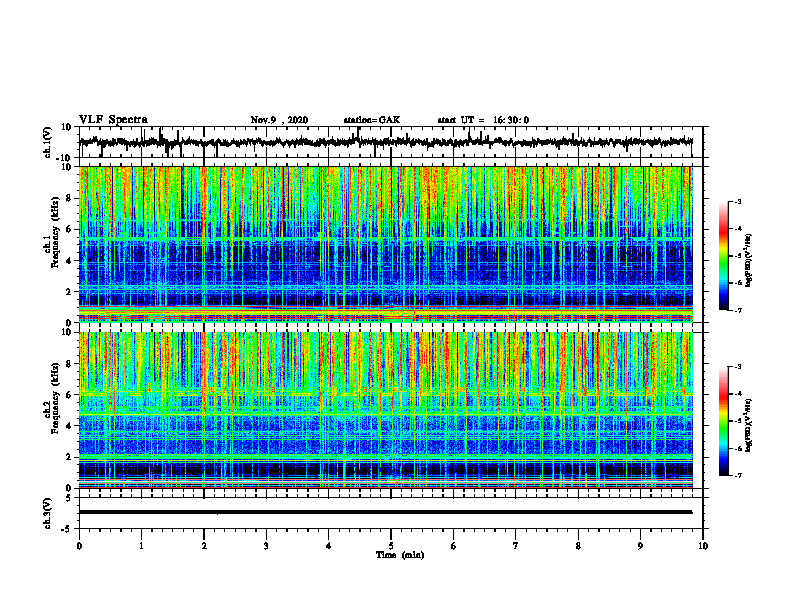Click the time axis tick label "5"

pyautogui.click(x=391, y=546)
